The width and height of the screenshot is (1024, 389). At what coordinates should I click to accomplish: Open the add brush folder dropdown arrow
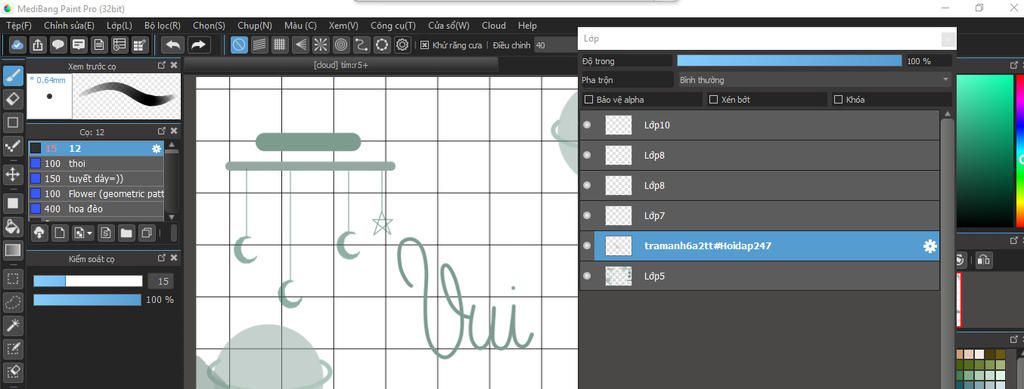click(89, 233)
